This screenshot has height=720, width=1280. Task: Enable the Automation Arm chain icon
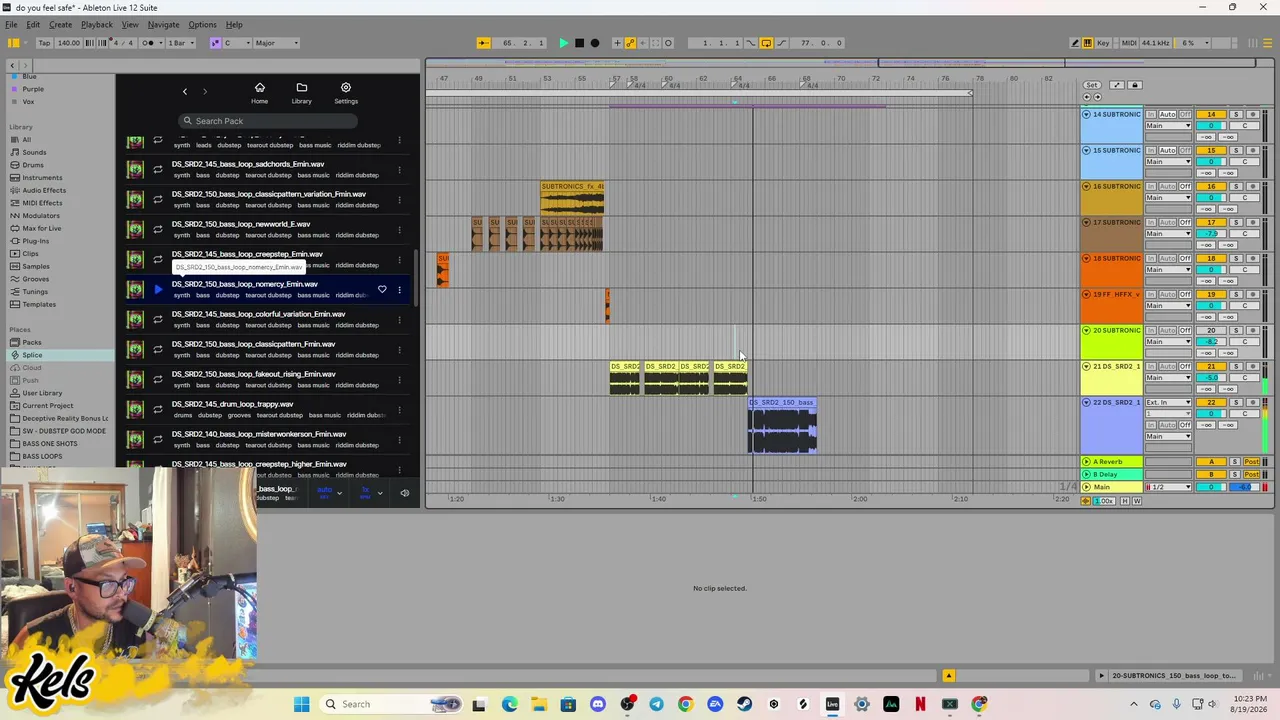point(630,43)
